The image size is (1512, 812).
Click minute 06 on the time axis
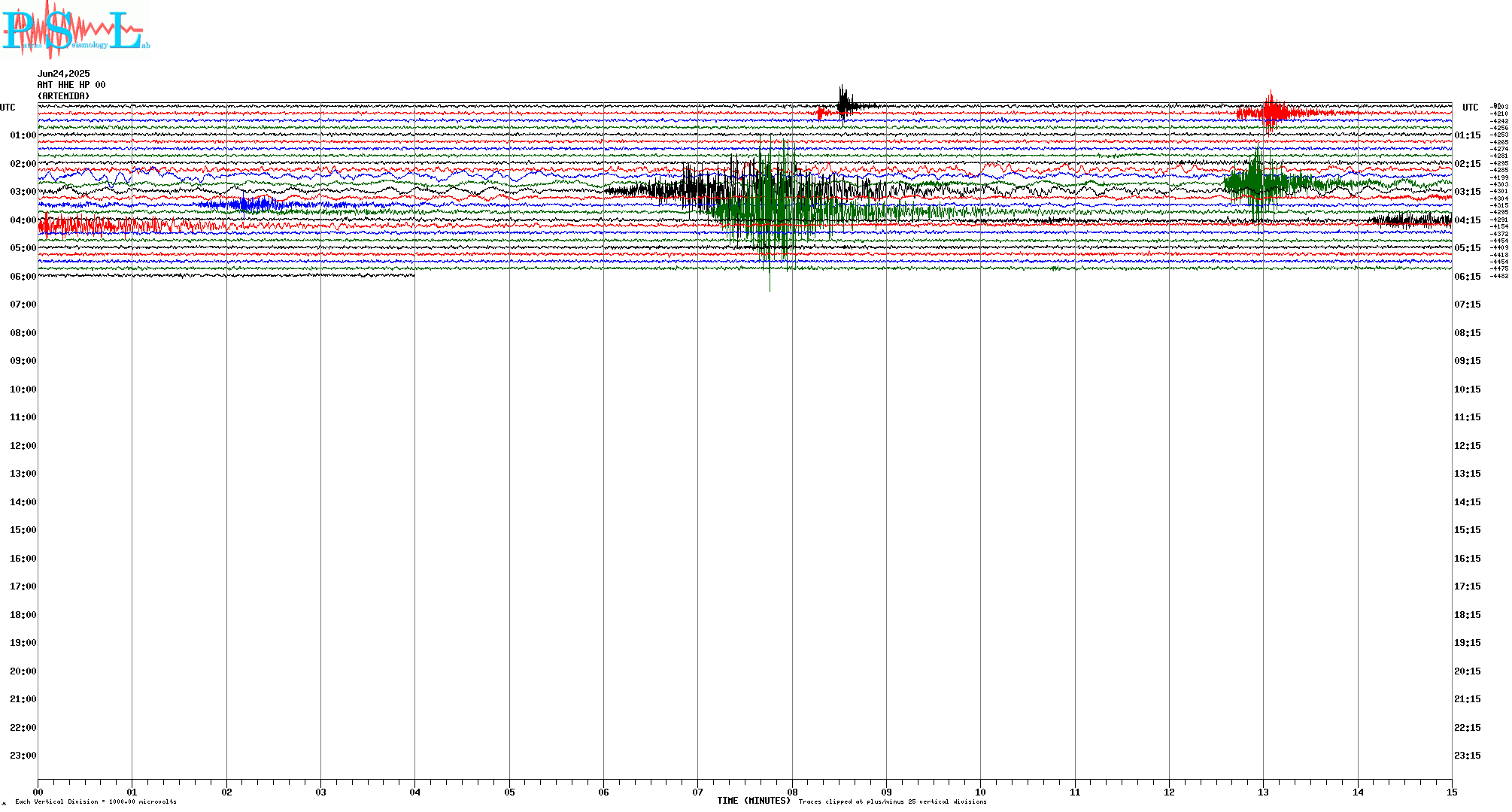(603, 792)
